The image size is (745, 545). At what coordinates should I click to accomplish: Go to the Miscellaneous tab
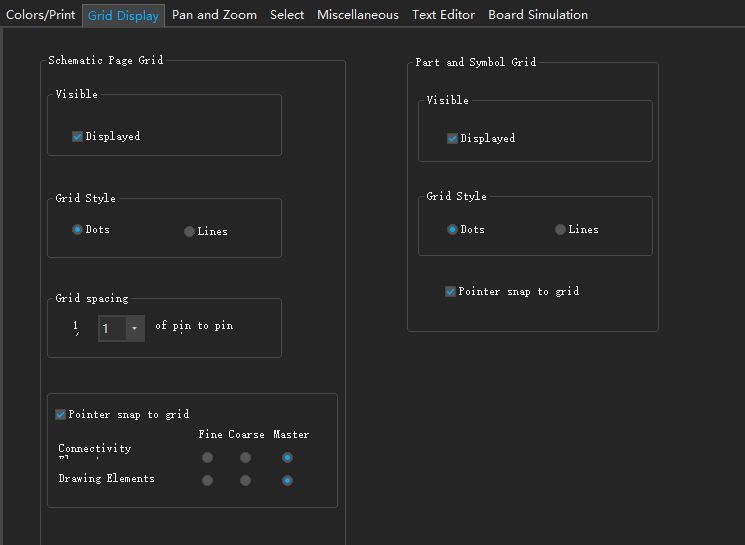pos(358,15)
